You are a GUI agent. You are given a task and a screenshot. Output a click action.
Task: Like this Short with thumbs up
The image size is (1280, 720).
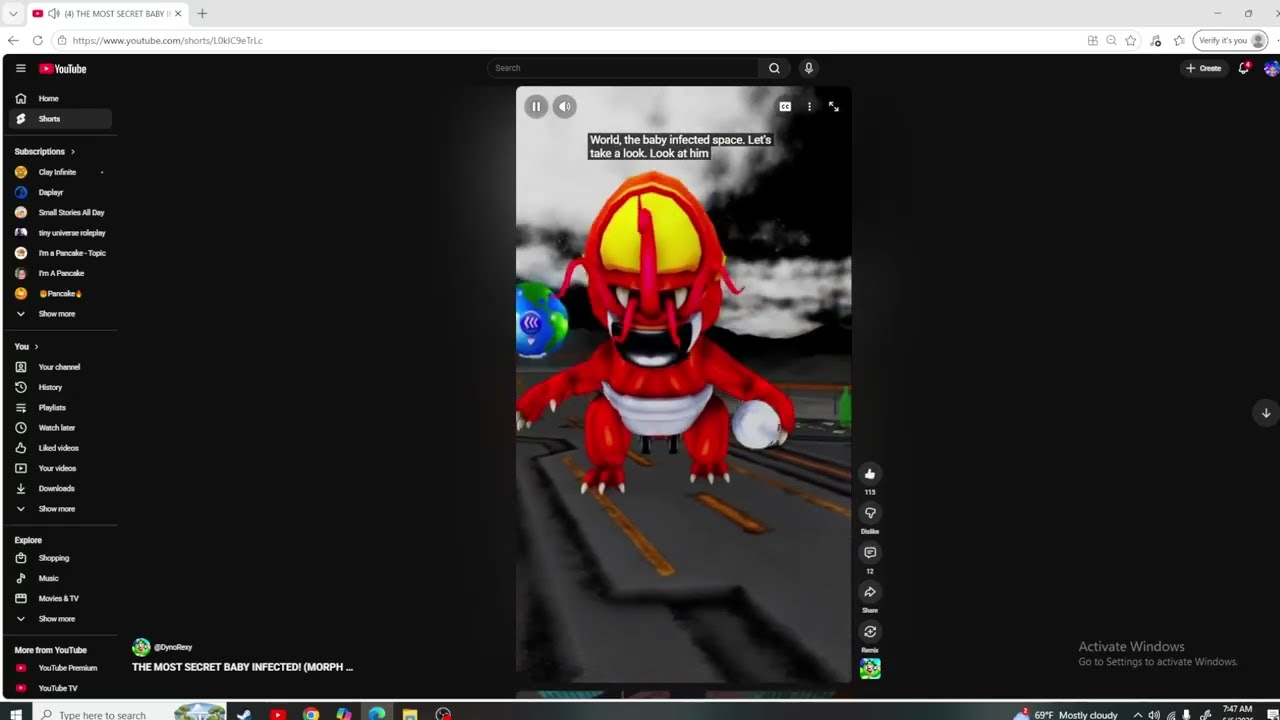click(x=870, y=474)
